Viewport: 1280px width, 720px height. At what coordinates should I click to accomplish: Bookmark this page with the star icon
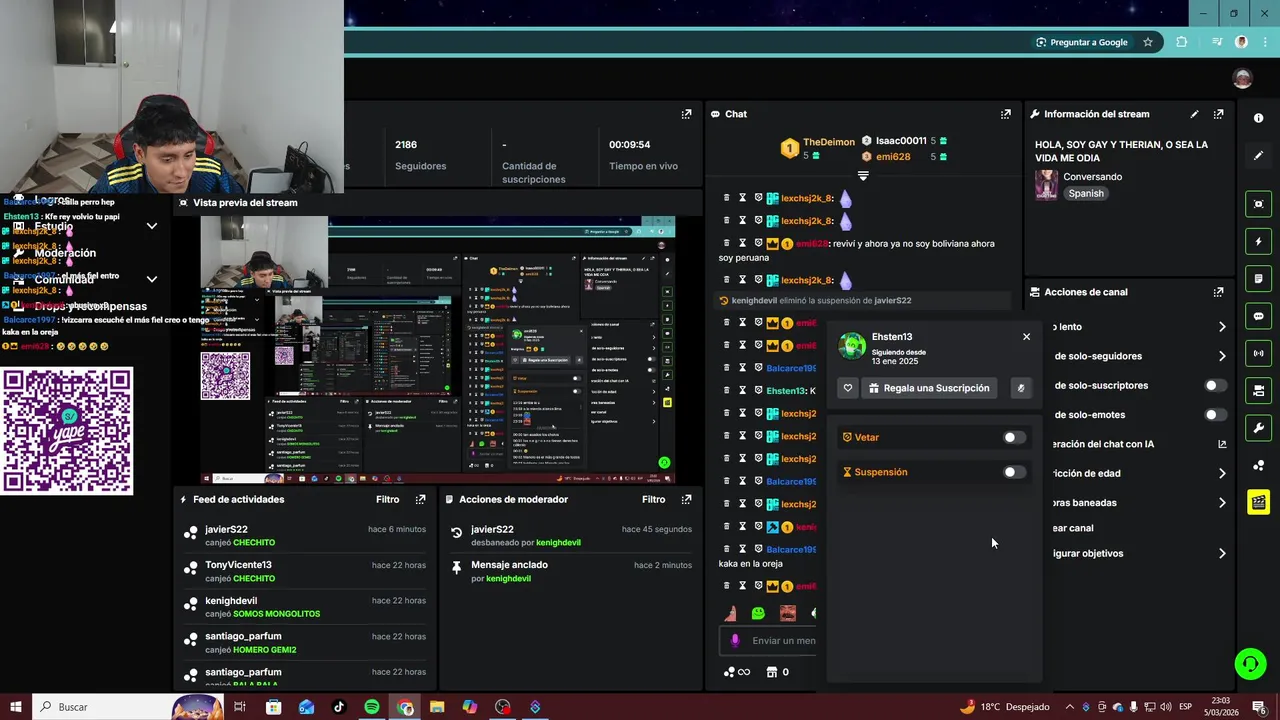1148,42
